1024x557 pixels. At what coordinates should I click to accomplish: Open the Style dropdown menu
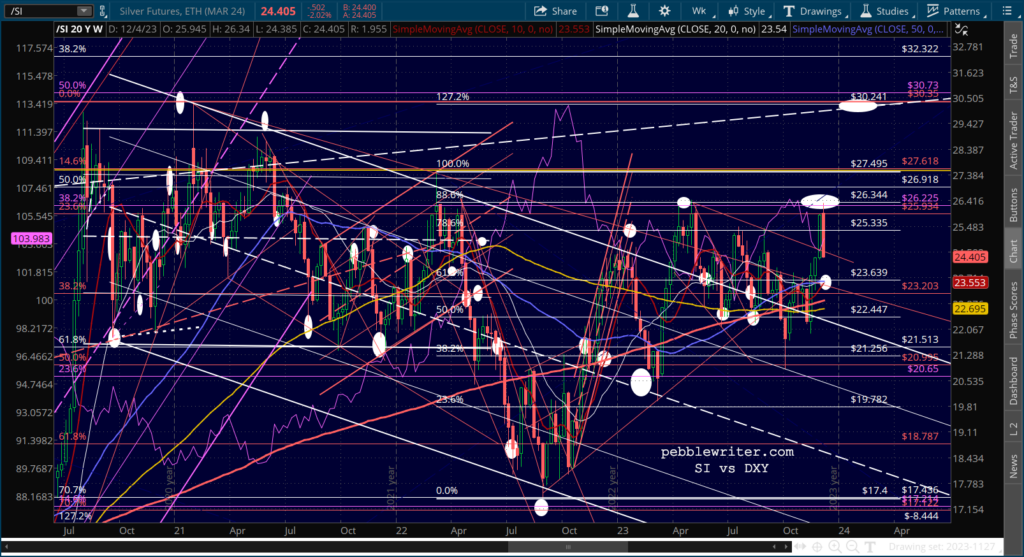click(748, 11)
